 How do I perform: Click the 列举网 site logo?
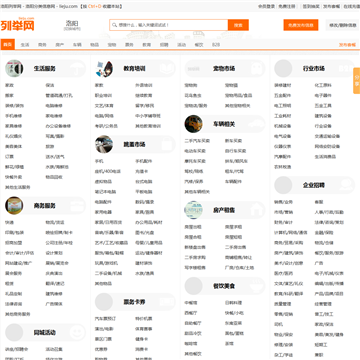[x=17, y=25]
